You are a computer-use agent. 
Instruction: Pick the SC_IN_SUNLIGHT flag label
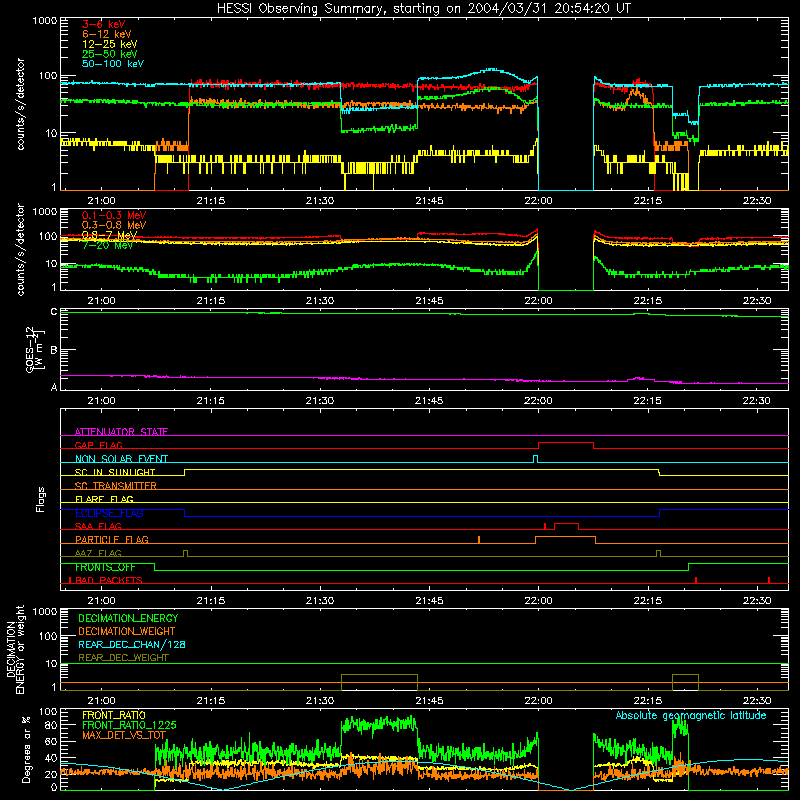coord(115,472)
